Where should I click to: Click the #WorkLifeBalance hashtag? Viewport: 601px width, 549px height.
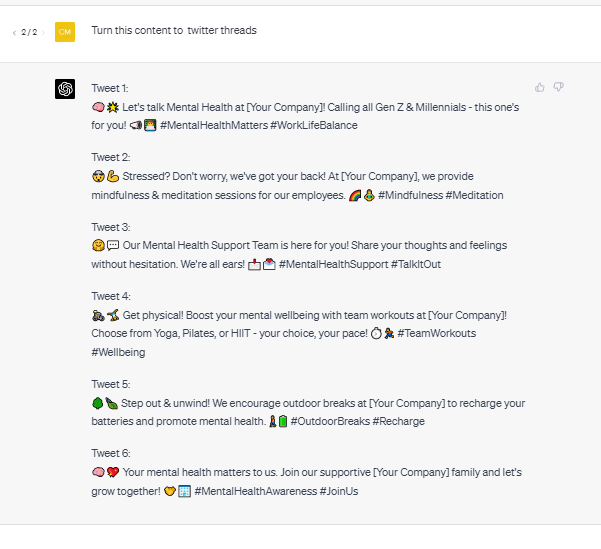(313, 125)
